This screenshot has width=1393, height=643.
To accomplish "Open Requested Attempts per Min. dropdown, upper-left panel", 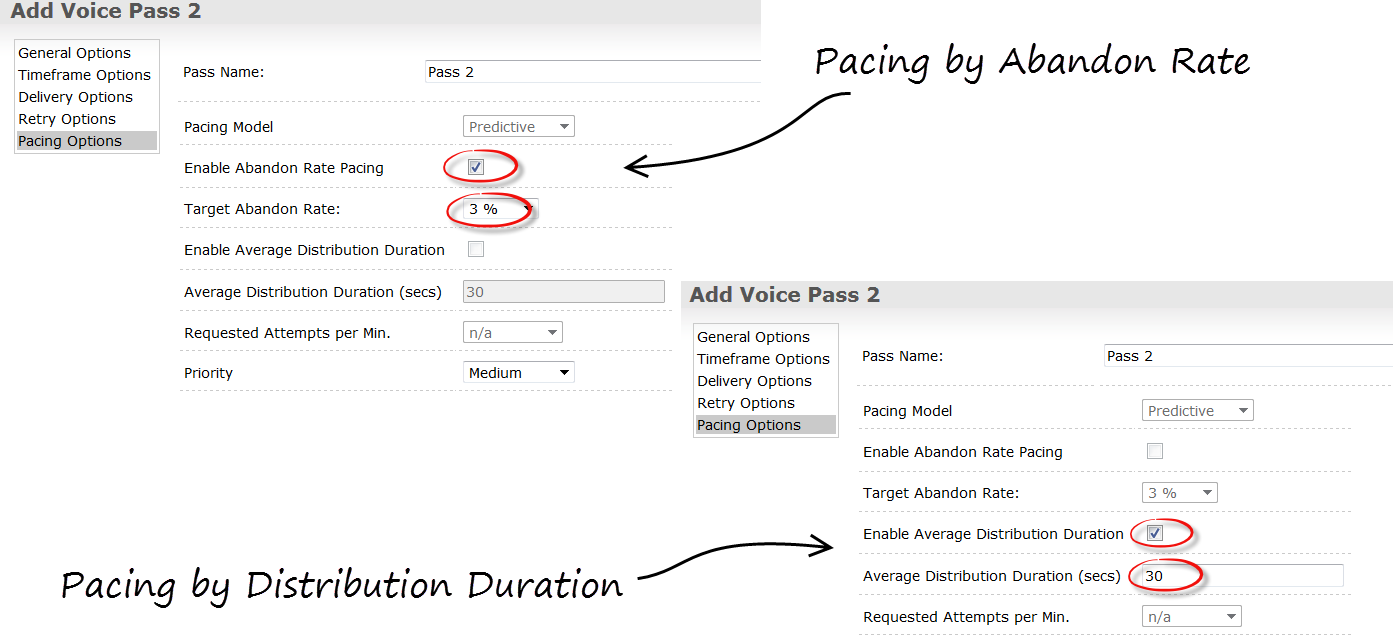I will tap(513, 332).
